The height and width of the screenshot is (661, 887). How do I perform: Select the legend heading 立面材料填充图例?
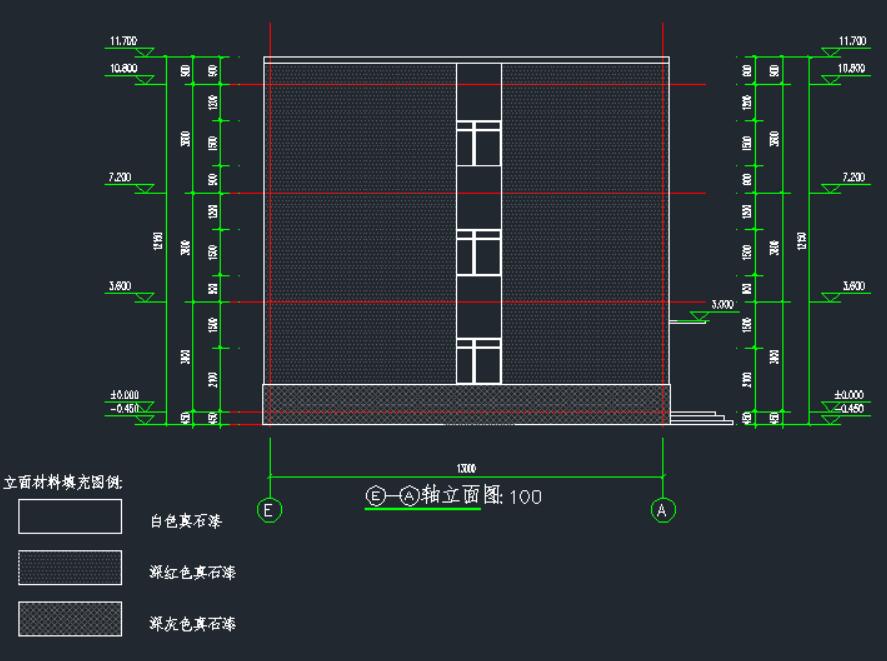click(x=63, y=482)
